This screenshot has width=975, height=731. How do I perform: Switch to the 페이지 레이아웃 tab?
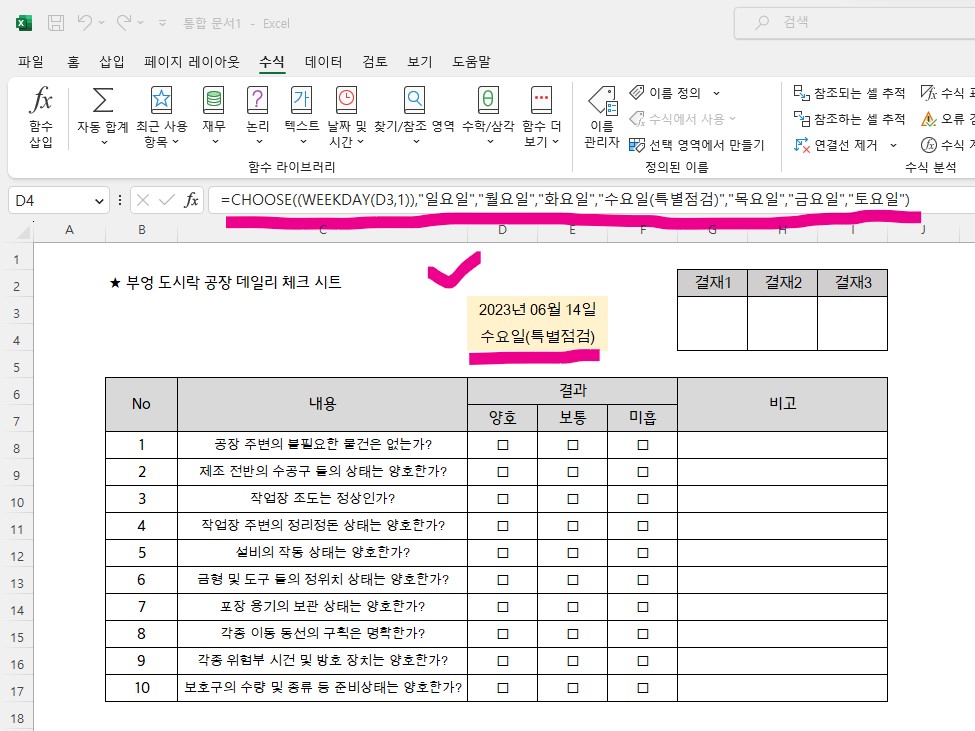[192, 62]
